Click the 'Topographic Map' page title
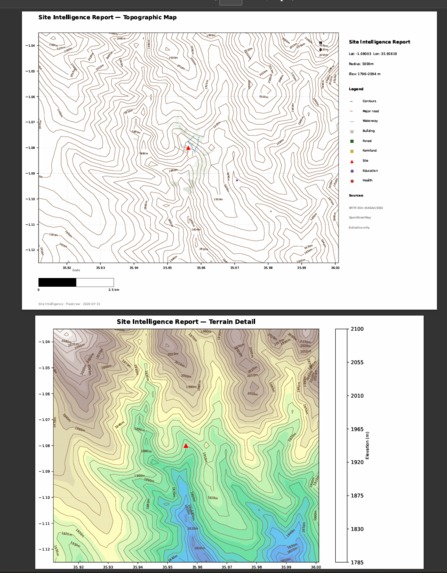The height and width of the screenshot is (573, 447). [107, 17]
